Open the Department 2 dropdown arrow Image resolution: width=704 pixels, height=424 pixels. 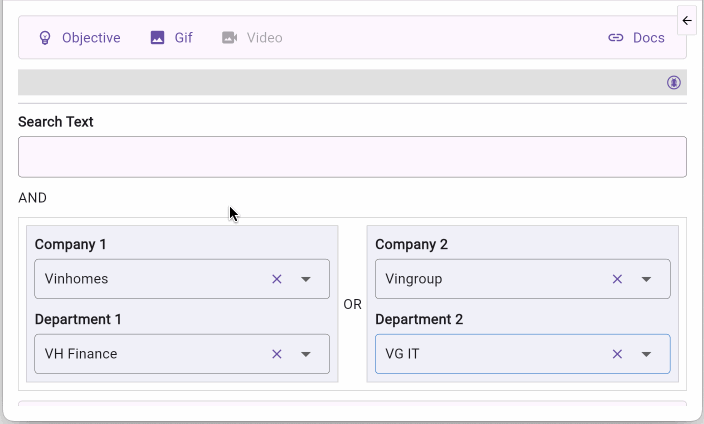click(x=647, y=354)
